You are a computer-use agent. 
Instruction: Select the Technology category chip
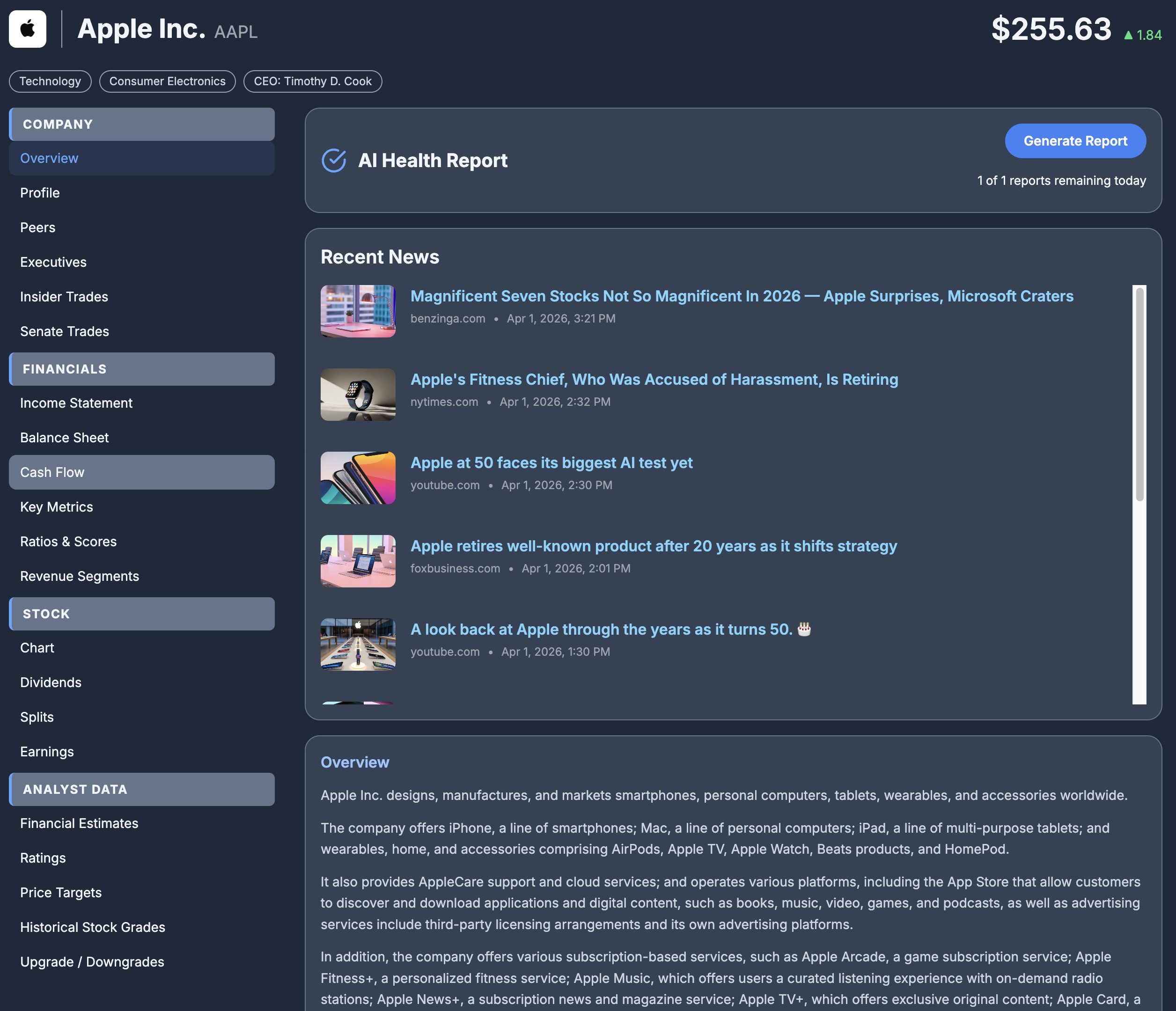pos(50,81)
